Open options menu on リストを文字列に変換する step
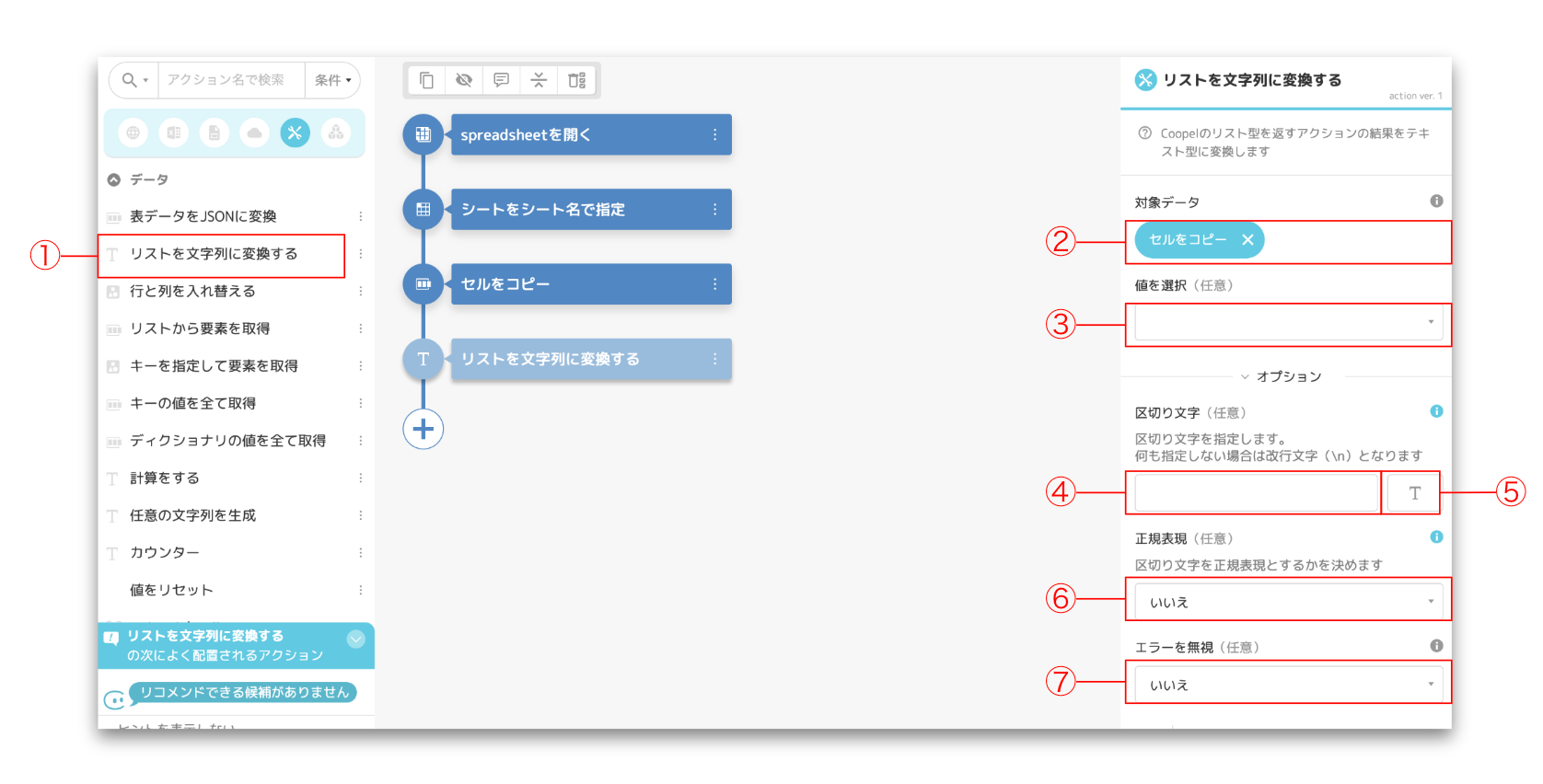Screen dimensions: 1543x784 (714, 359)
